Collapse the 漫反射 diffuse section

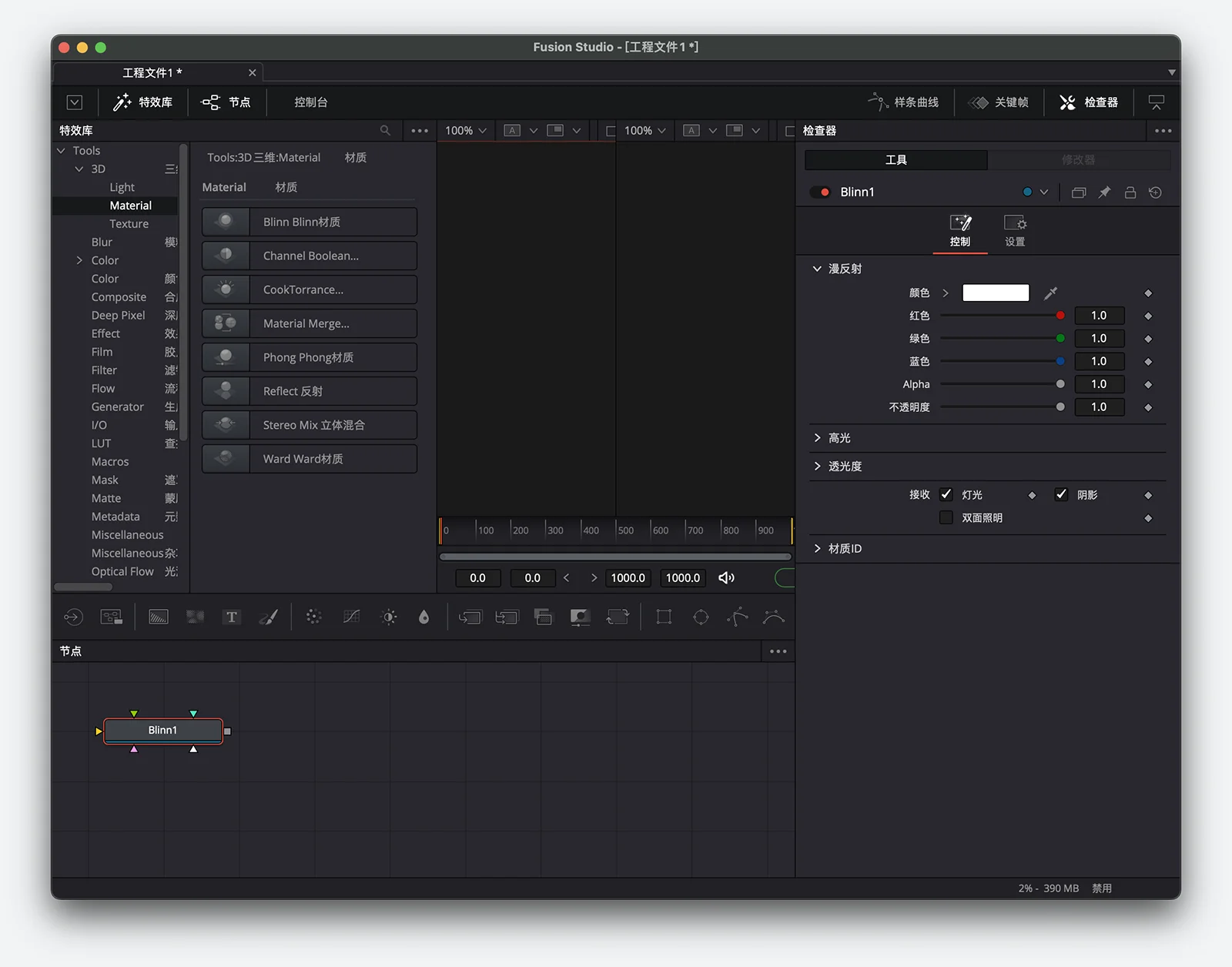click(x=817, y=269)
